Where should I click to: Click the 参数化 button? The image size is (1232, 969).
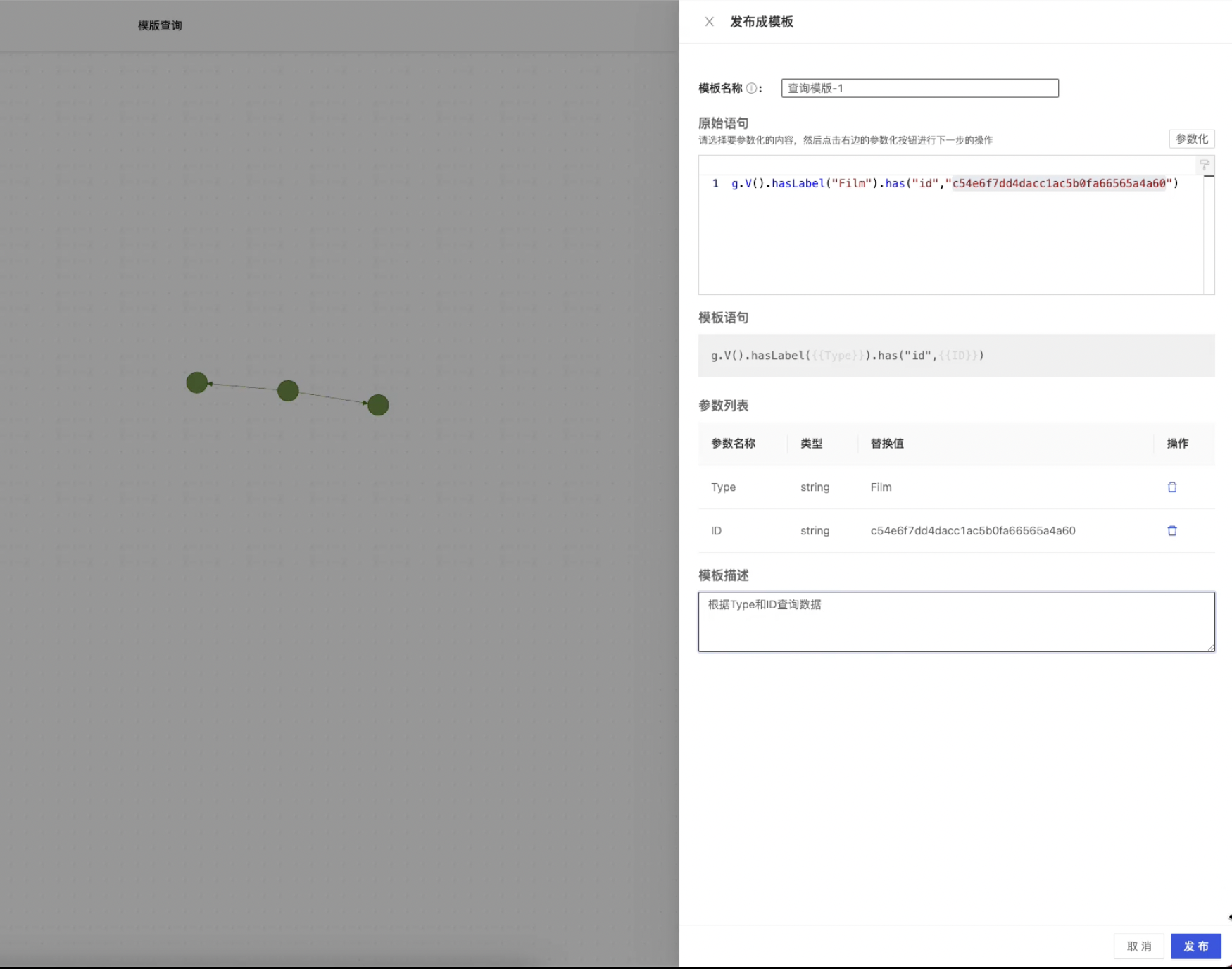pyautogui.click(x=1192, y=139)
